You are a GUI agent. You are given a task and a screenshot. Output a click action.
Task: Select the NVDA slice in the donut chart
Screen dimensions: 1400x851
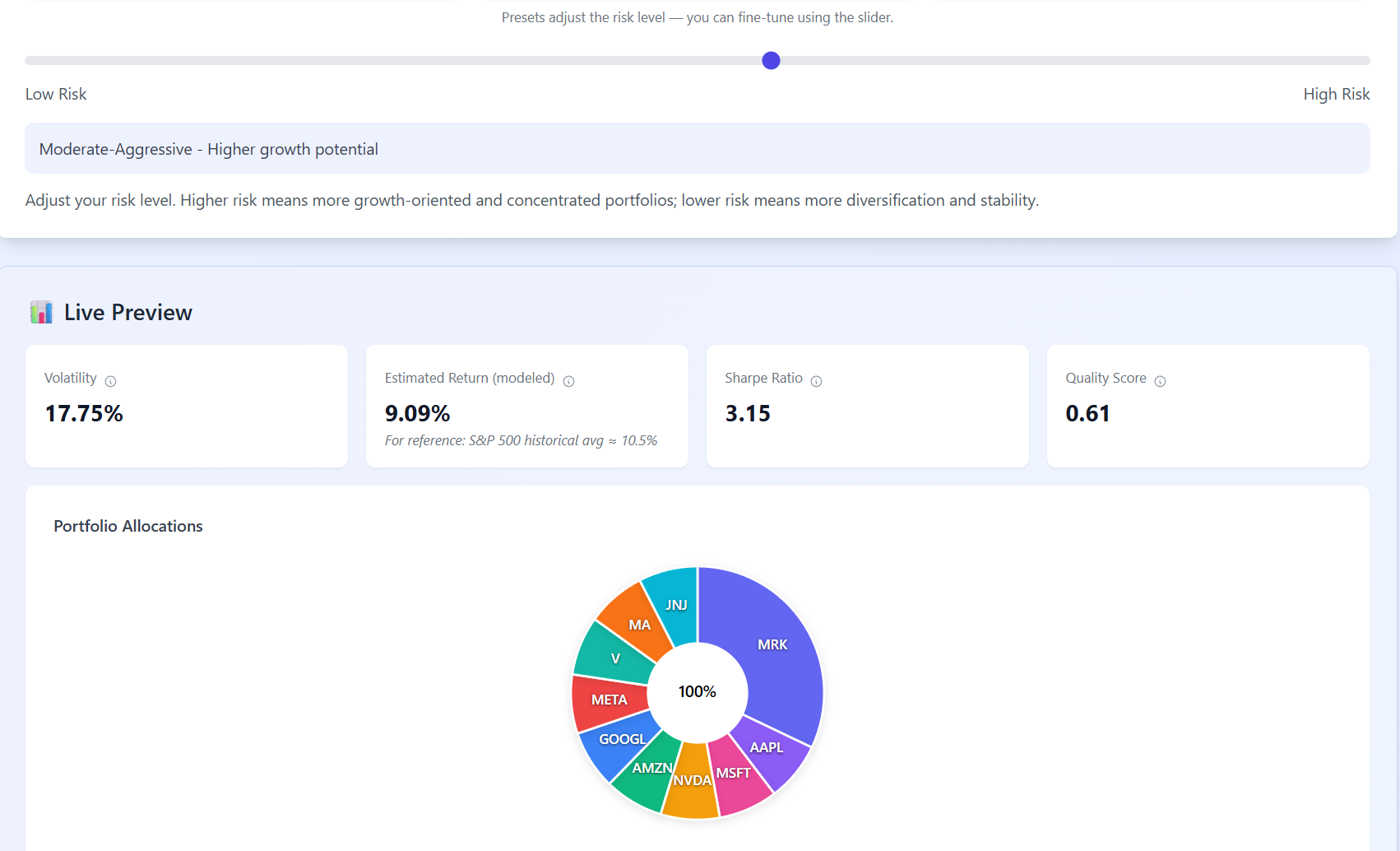coord(692,780)
